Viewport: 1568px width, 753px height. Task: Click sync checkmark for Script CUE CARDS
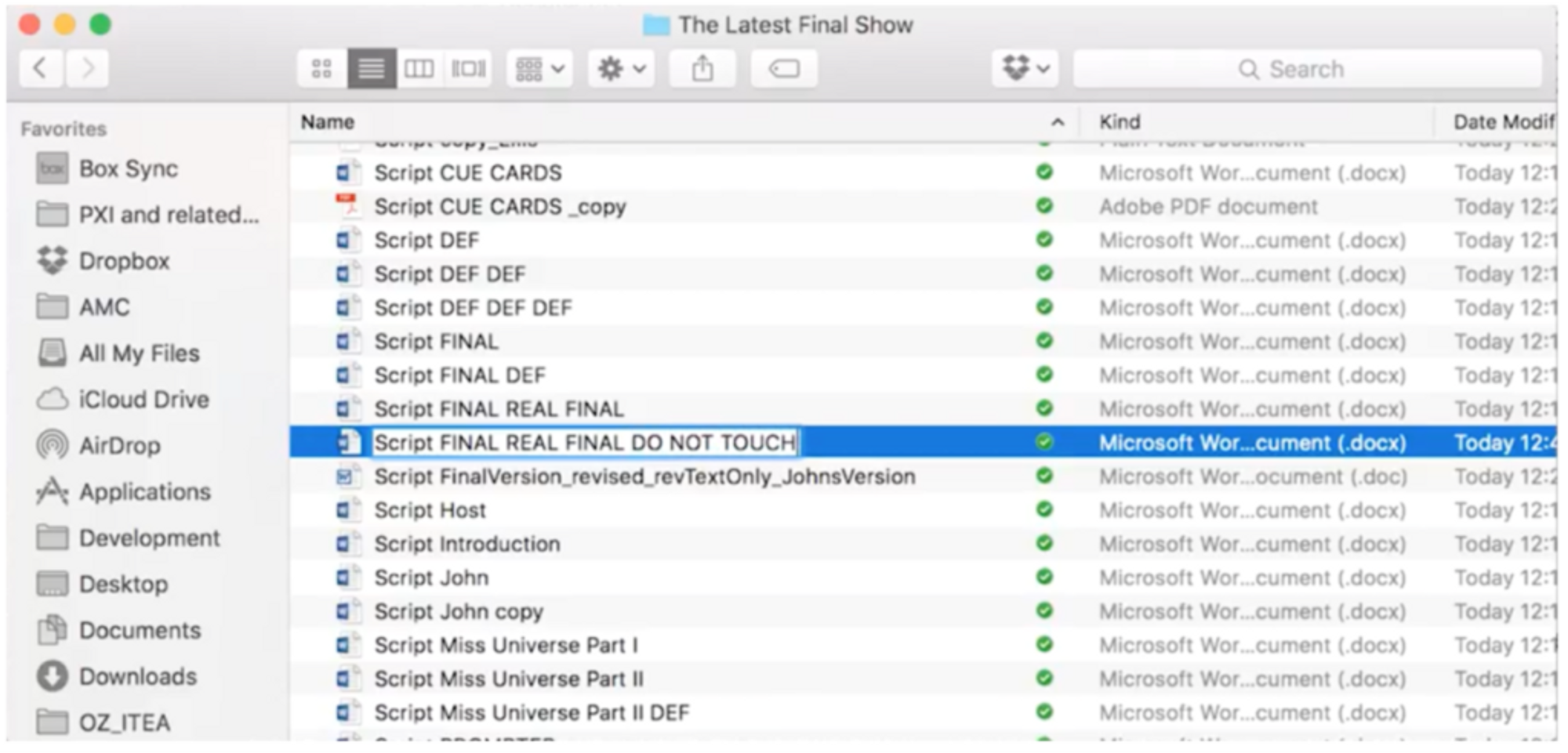pyautogui.click(x=1044, y=172)
